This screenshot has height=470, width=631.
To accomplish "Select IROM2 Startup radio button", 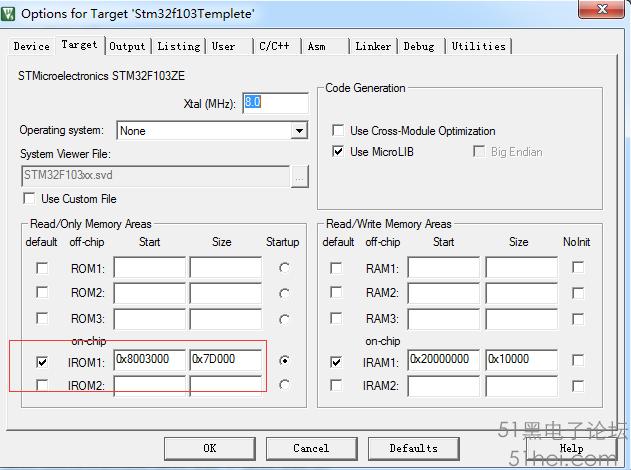I will click(285, 385).
